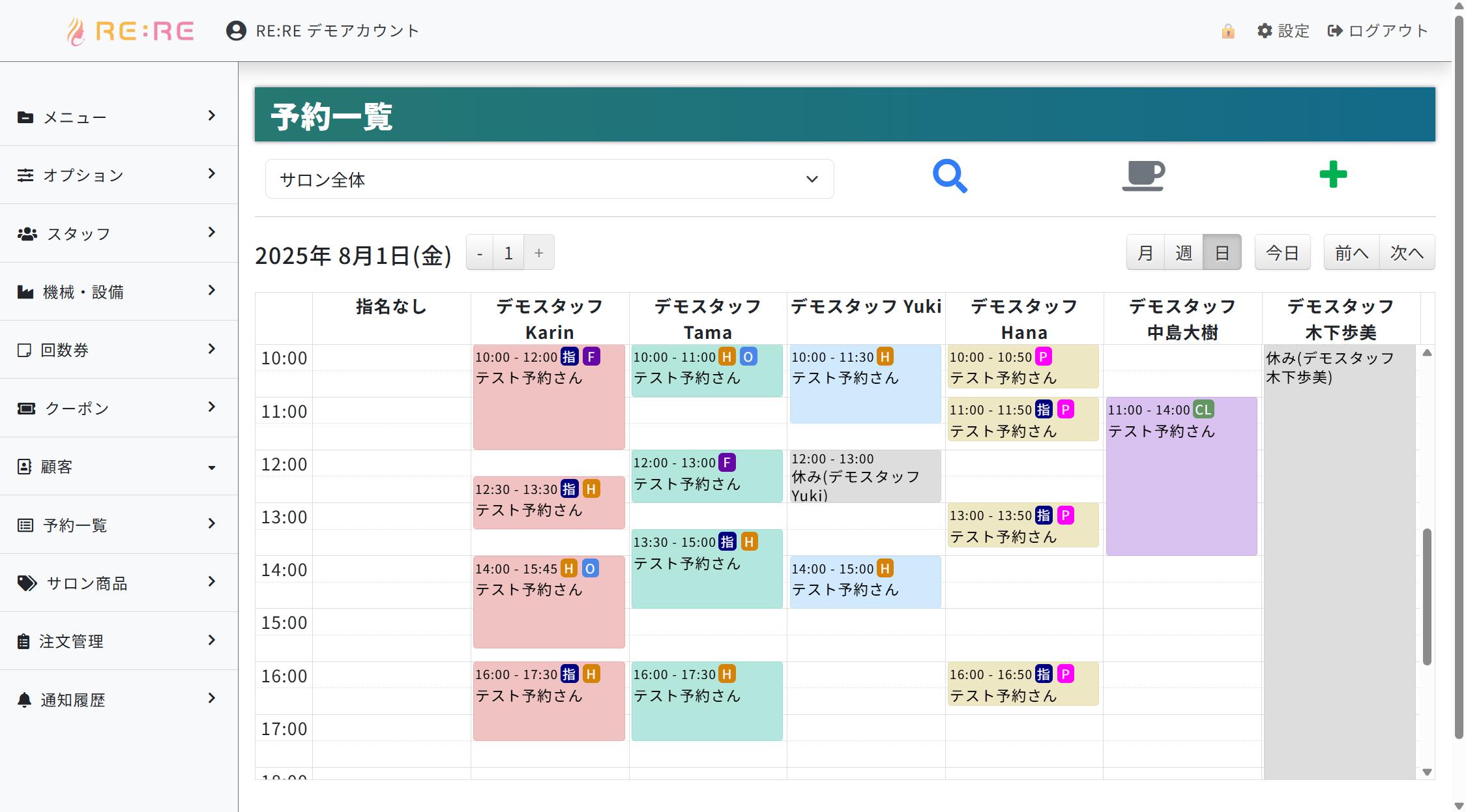Click the blue search magnifier icon
1466x812 pixels.
[950, 176]
